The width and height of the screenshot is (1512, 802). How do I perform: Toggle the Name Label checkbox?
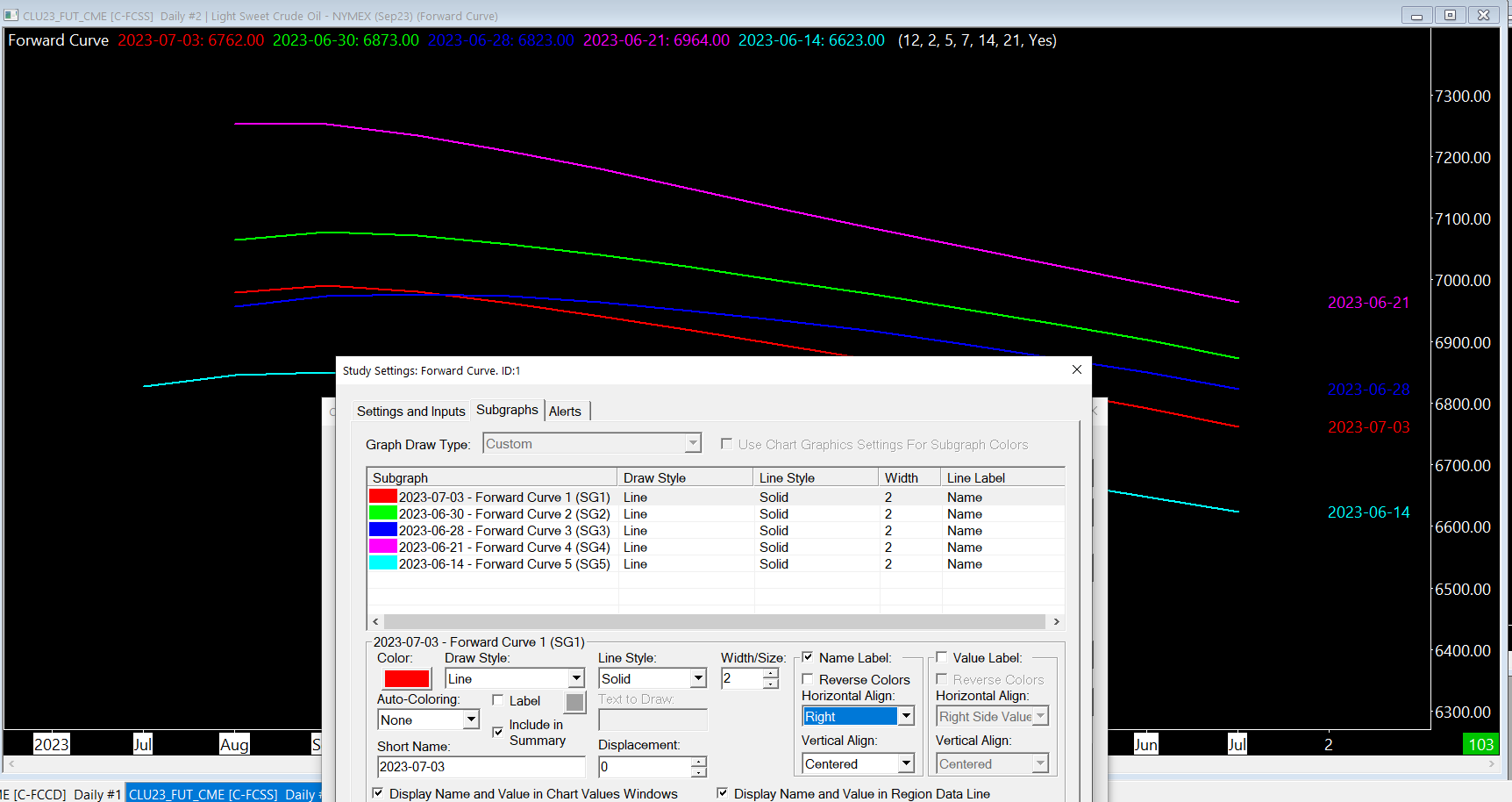pyautogui.click(x=808, y=657)
